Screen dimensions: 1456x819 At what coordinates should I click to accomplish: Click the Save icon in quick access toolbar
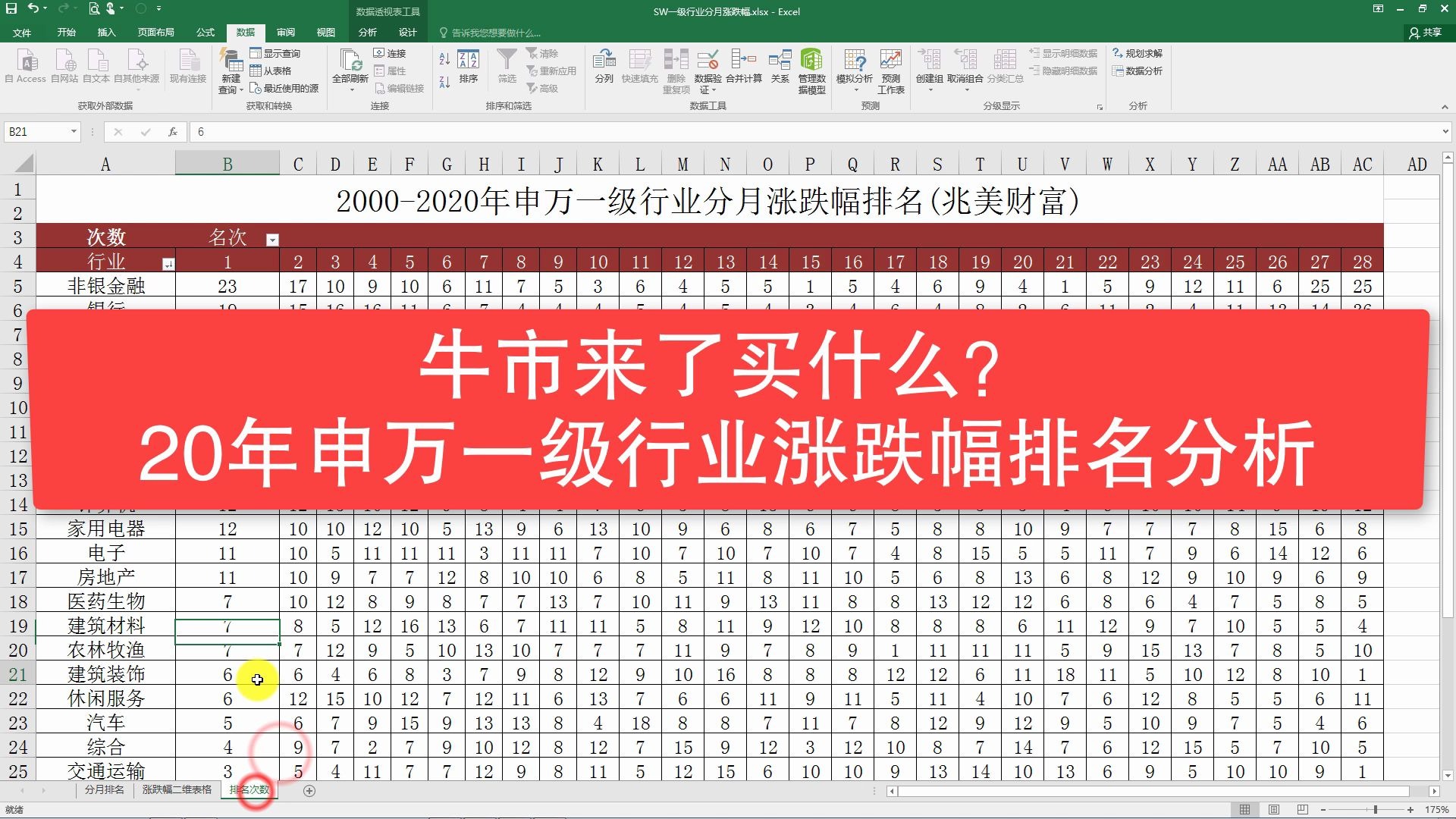pos(11,9)
